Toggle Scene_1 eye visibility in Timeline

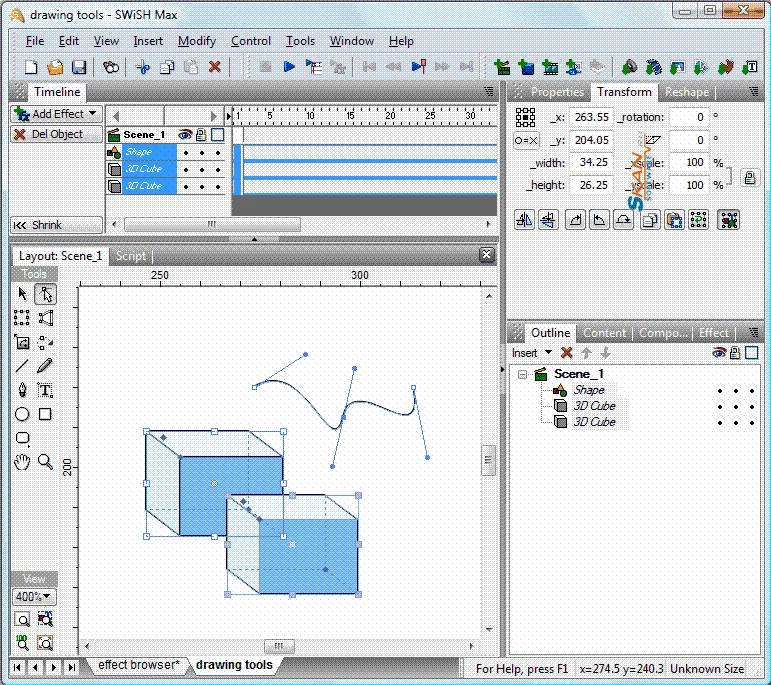[185, 135]
